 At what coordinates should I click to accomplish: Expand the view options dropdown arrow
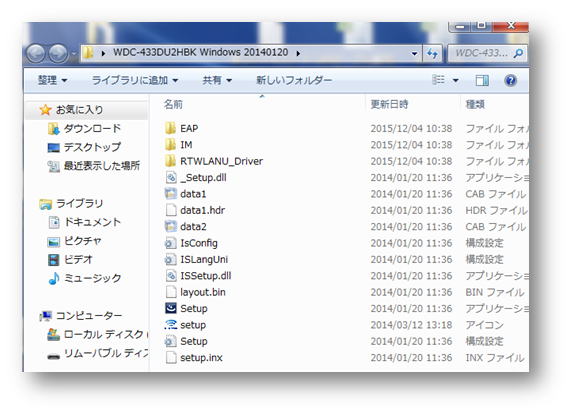pyautogui.click(x=455, y=80)
